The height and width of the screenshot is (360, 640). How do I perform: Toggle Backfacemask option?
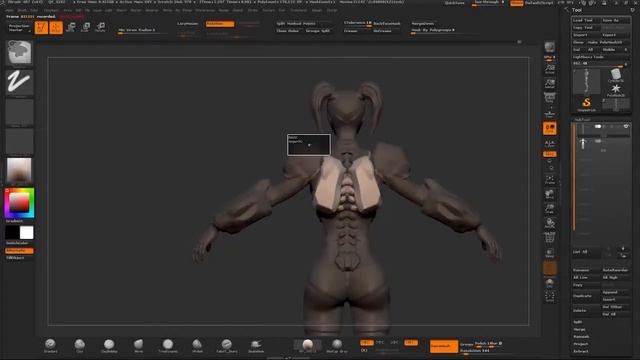click(387, 24)
